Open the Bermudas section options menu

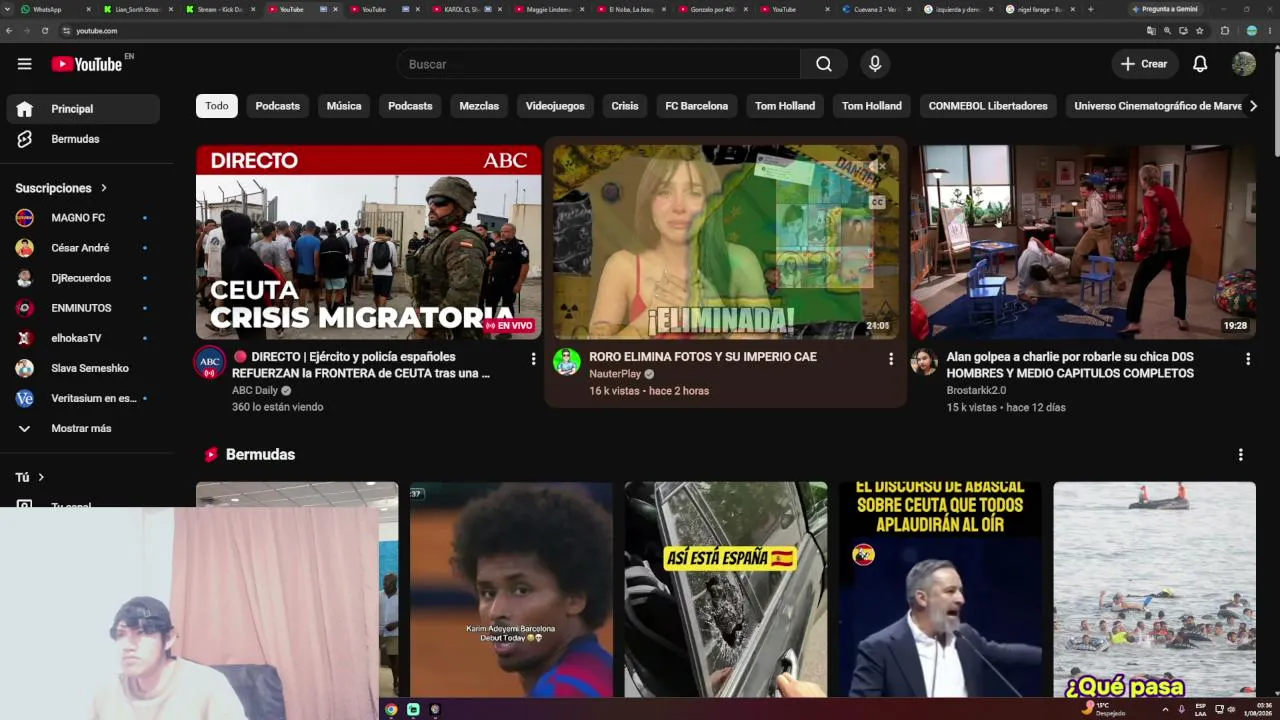click(x=1241, y=455)
